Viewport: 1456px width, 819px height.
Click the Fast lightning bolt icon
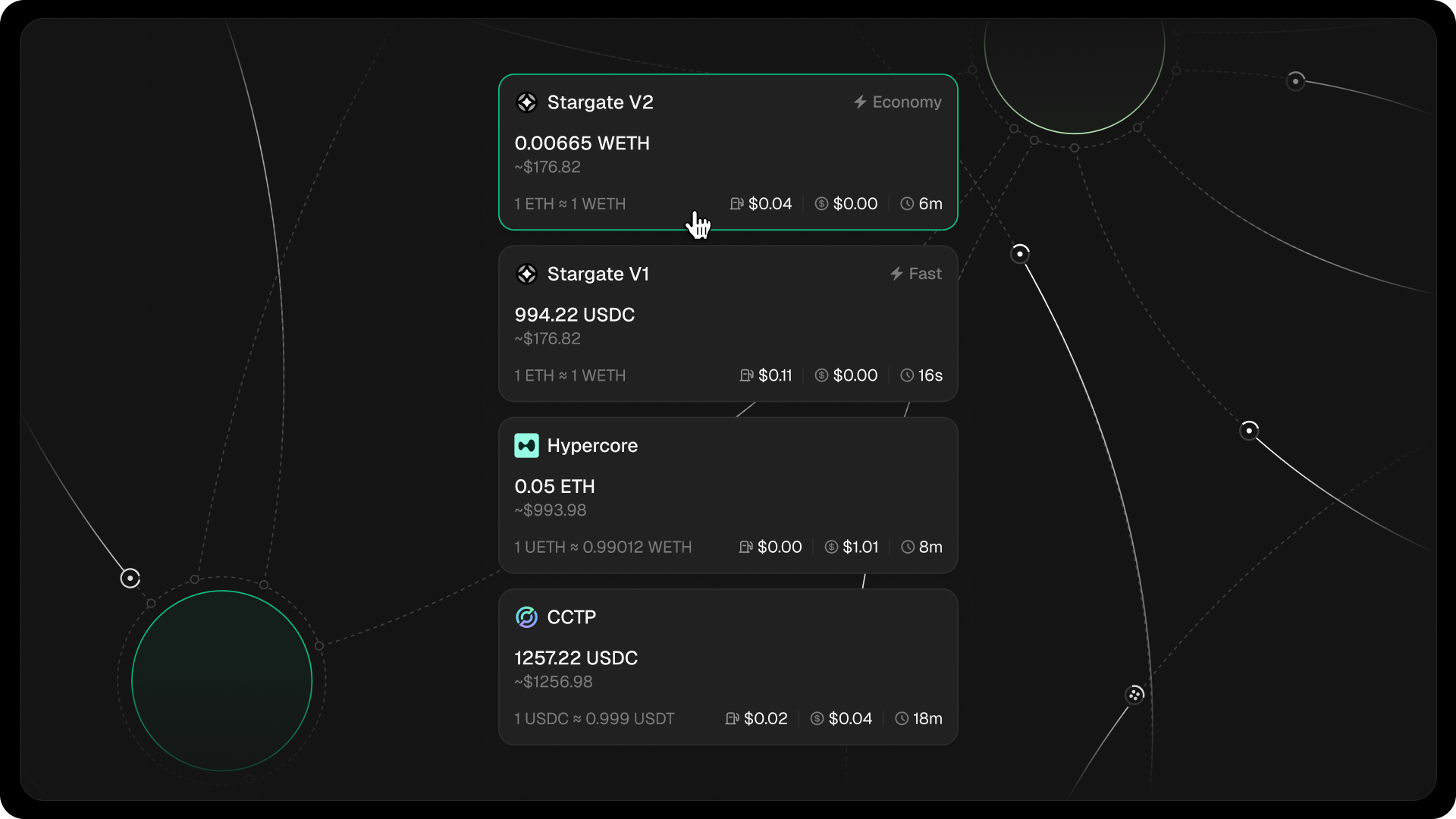(896, 274)
